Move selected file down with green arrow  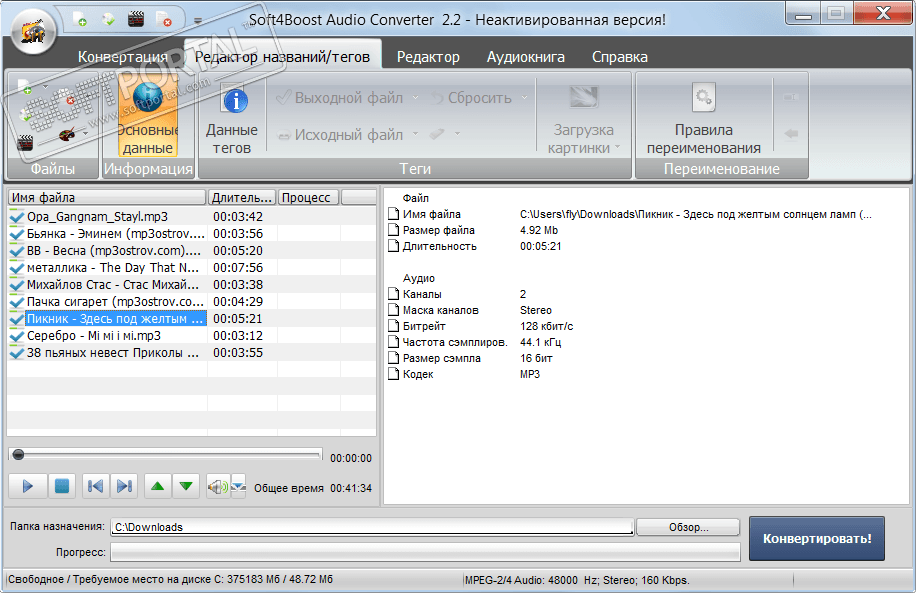186,486
